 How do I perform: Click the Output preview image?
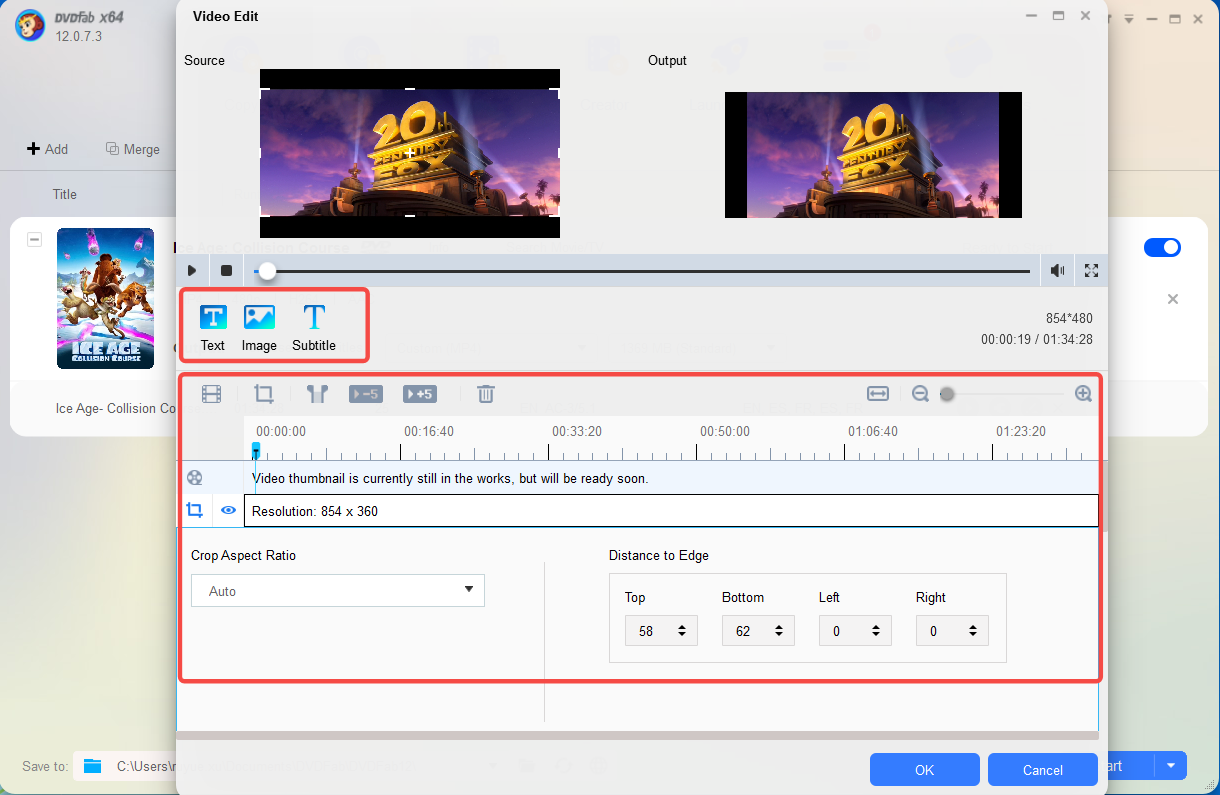pos(873,155)
